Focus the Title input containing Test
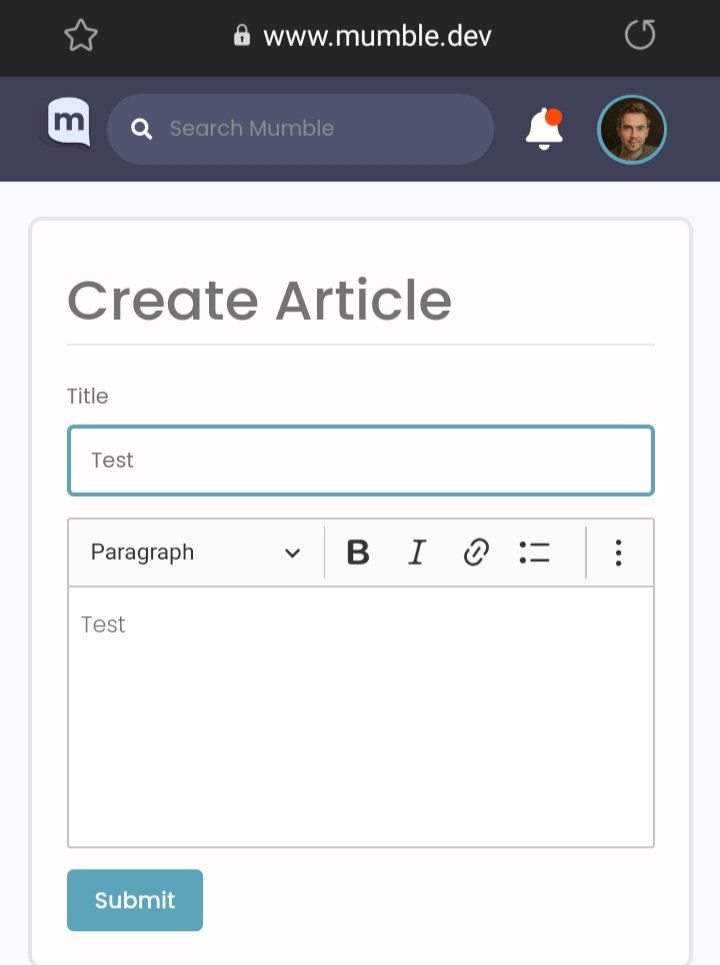The width and height of the screenshot is (720, 965). tap(360, 460)
